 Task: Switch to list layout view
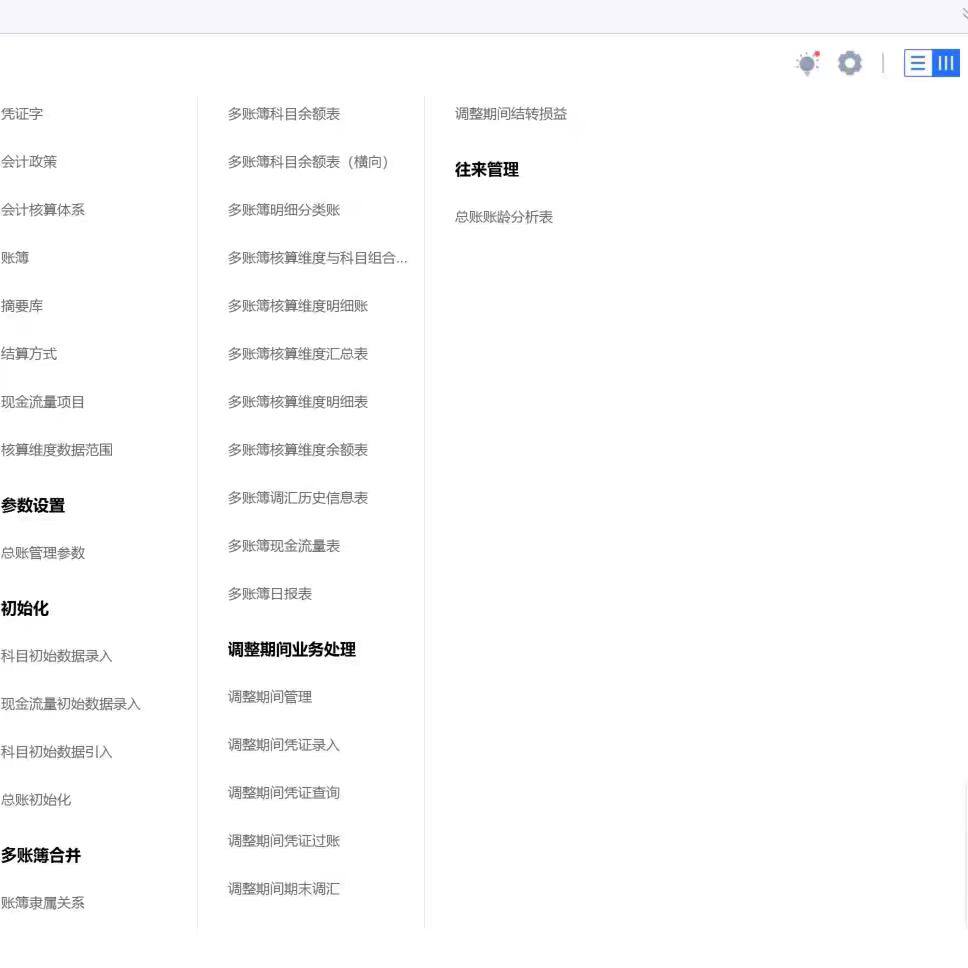coord(918,63)
